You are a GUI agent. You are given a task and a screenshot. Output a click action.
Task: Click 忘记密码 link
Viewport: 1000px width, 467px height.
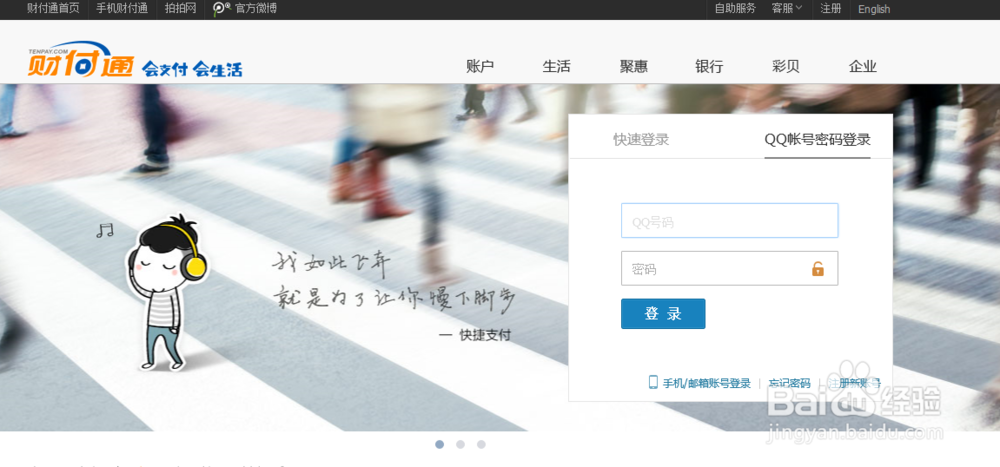tap(790, 383)
